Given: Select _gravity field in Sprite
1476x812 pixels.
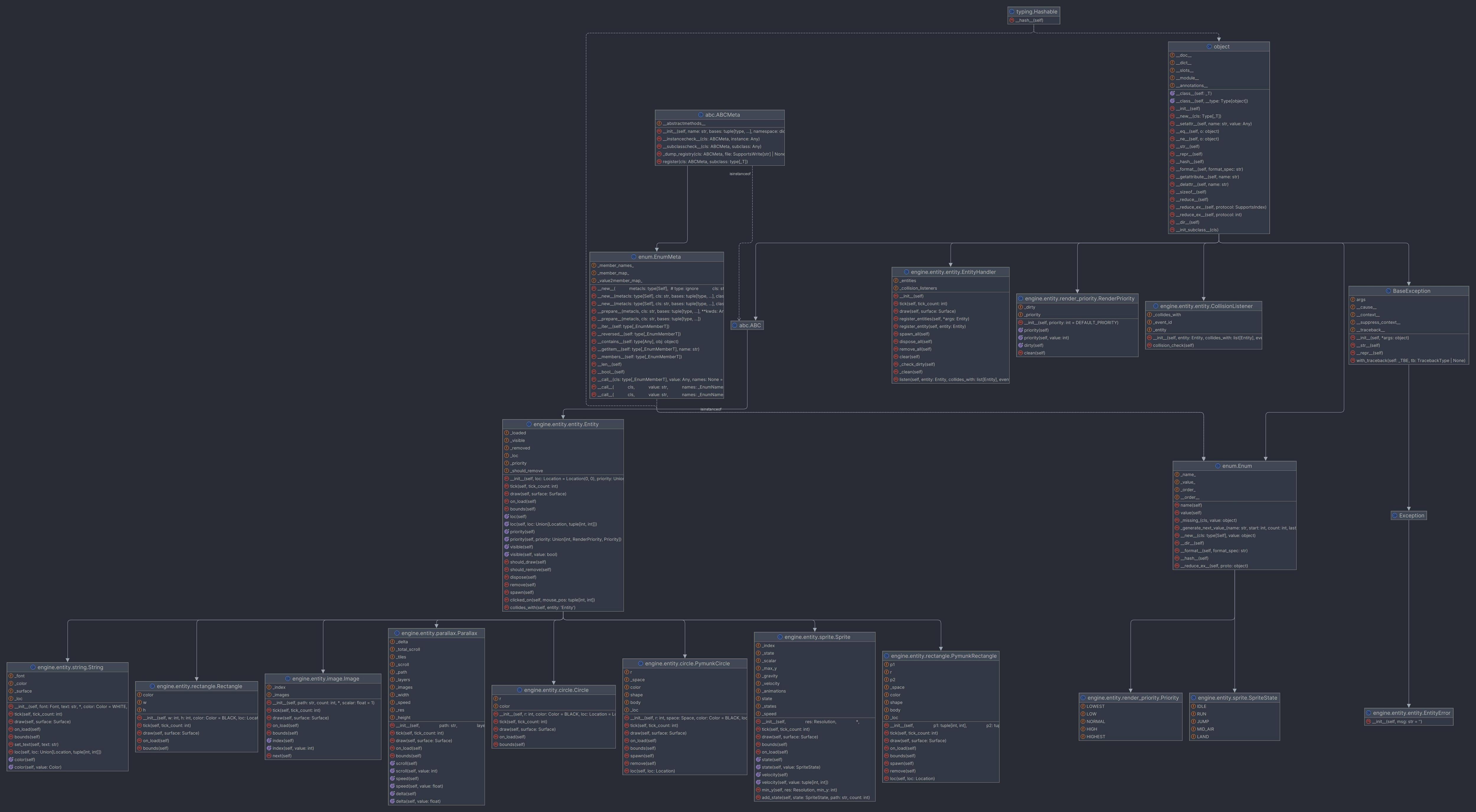Looking at the screenshot, I should click(770, 676).
